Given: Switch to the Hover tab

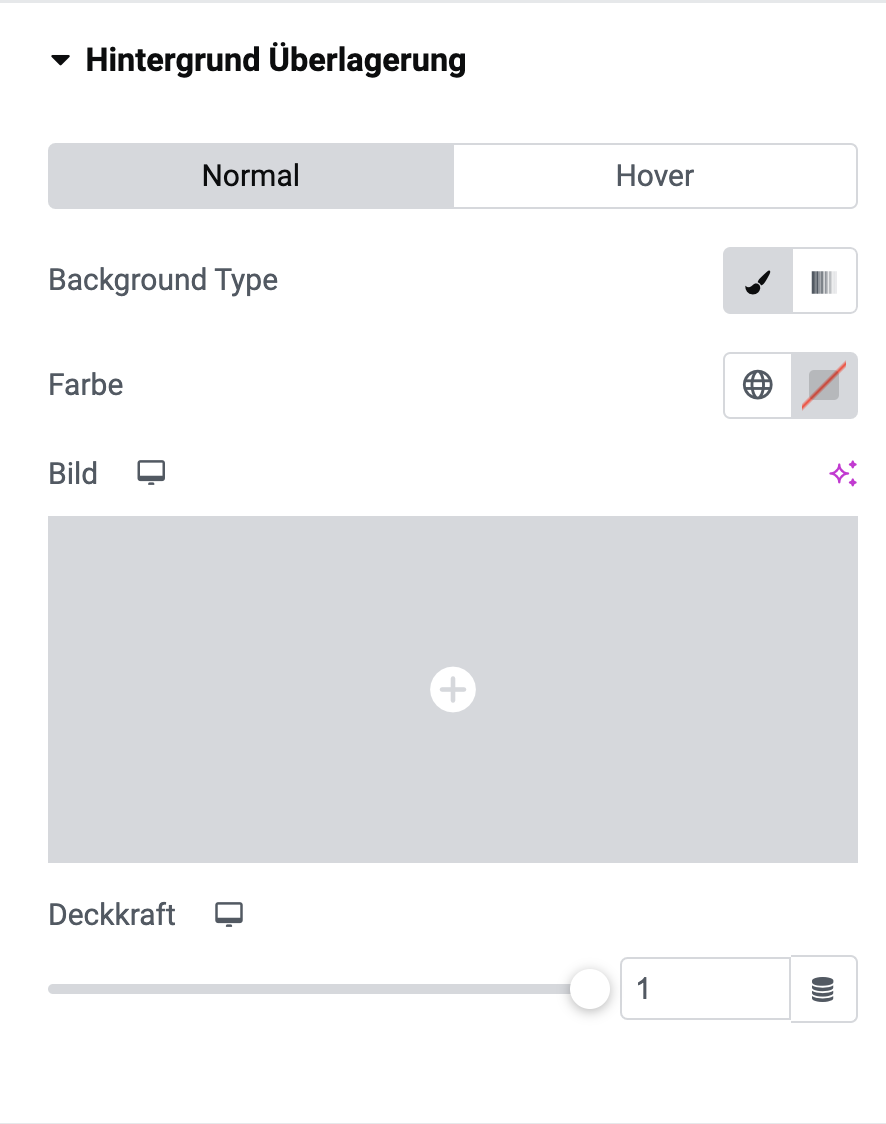Looking at the screenshot, I should 655,176.
